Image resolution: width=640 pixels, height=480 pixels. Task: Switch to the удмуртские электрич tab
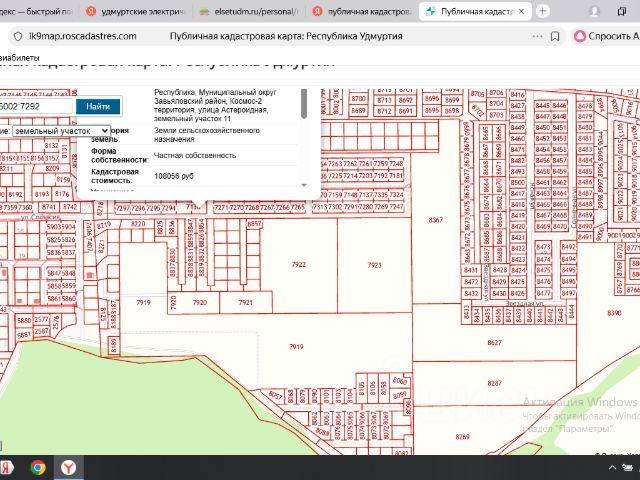click(x=136, y=11)
